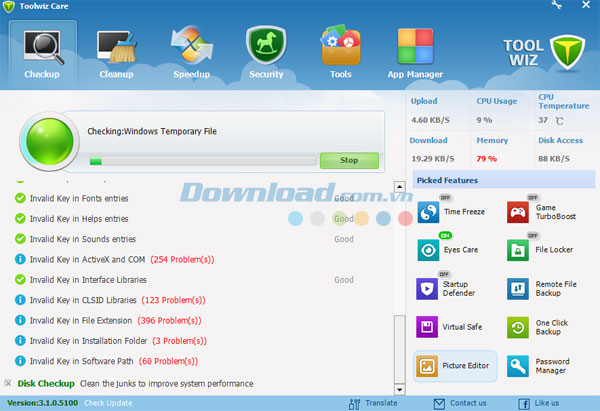This screenshot has width=600, height=411.
Task: Launch the File Locker icon
Action: tap(518, 250)
